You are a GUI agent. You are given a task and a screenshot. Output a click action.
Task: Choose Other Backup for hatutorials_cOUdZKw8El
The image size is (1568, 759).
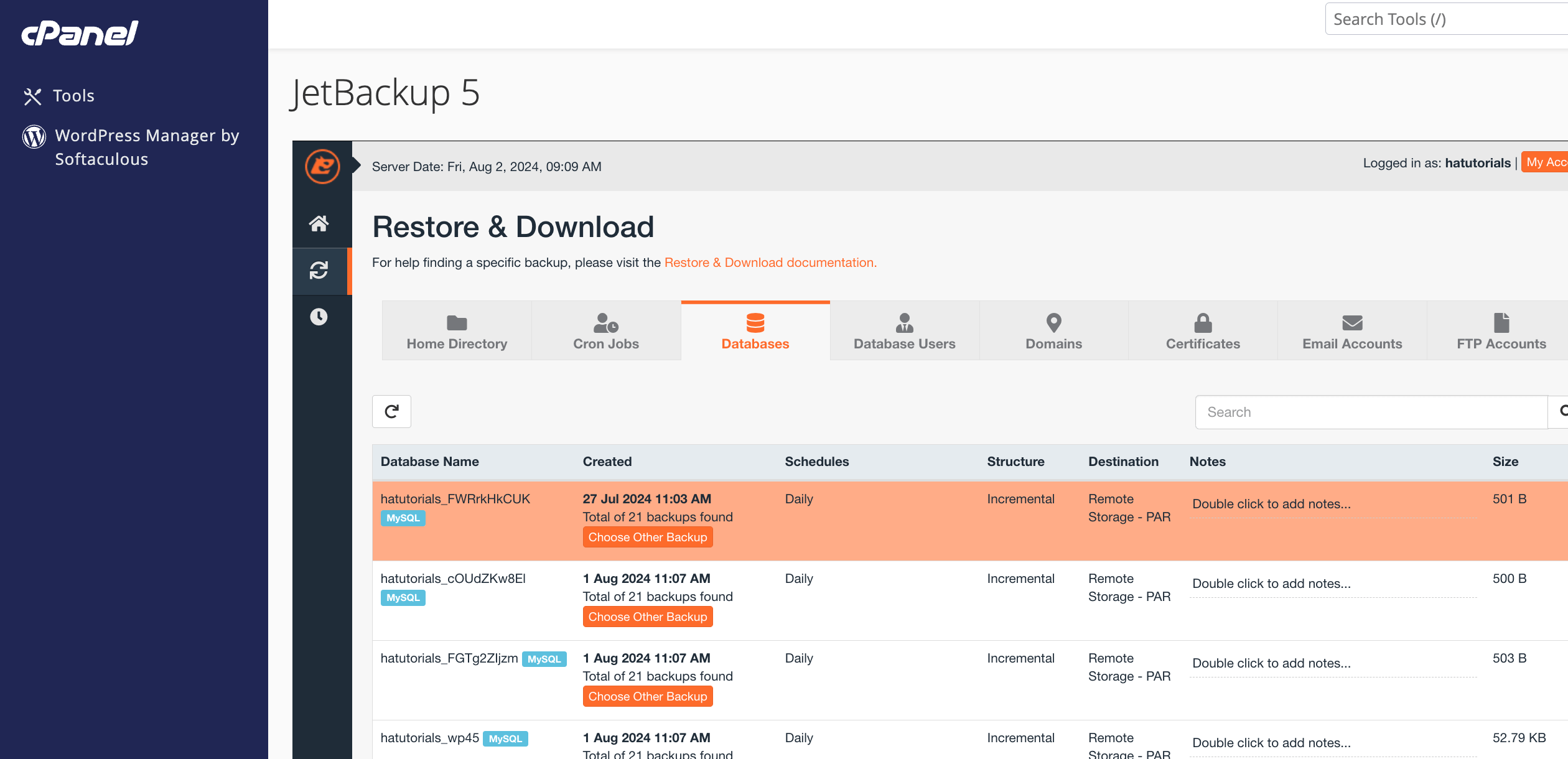click(648, 617)
